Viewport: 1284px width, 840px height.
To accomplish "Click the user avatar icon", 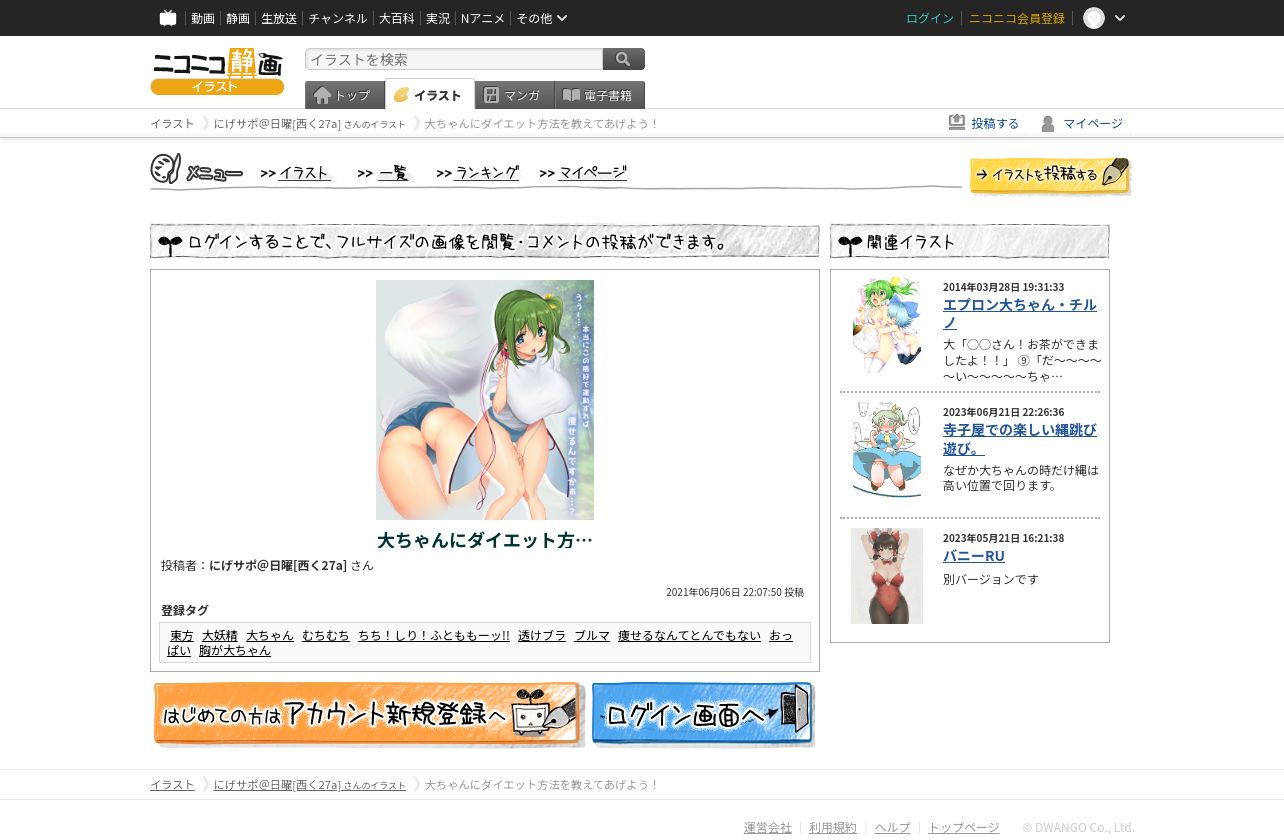I will tap(1094, 18).
